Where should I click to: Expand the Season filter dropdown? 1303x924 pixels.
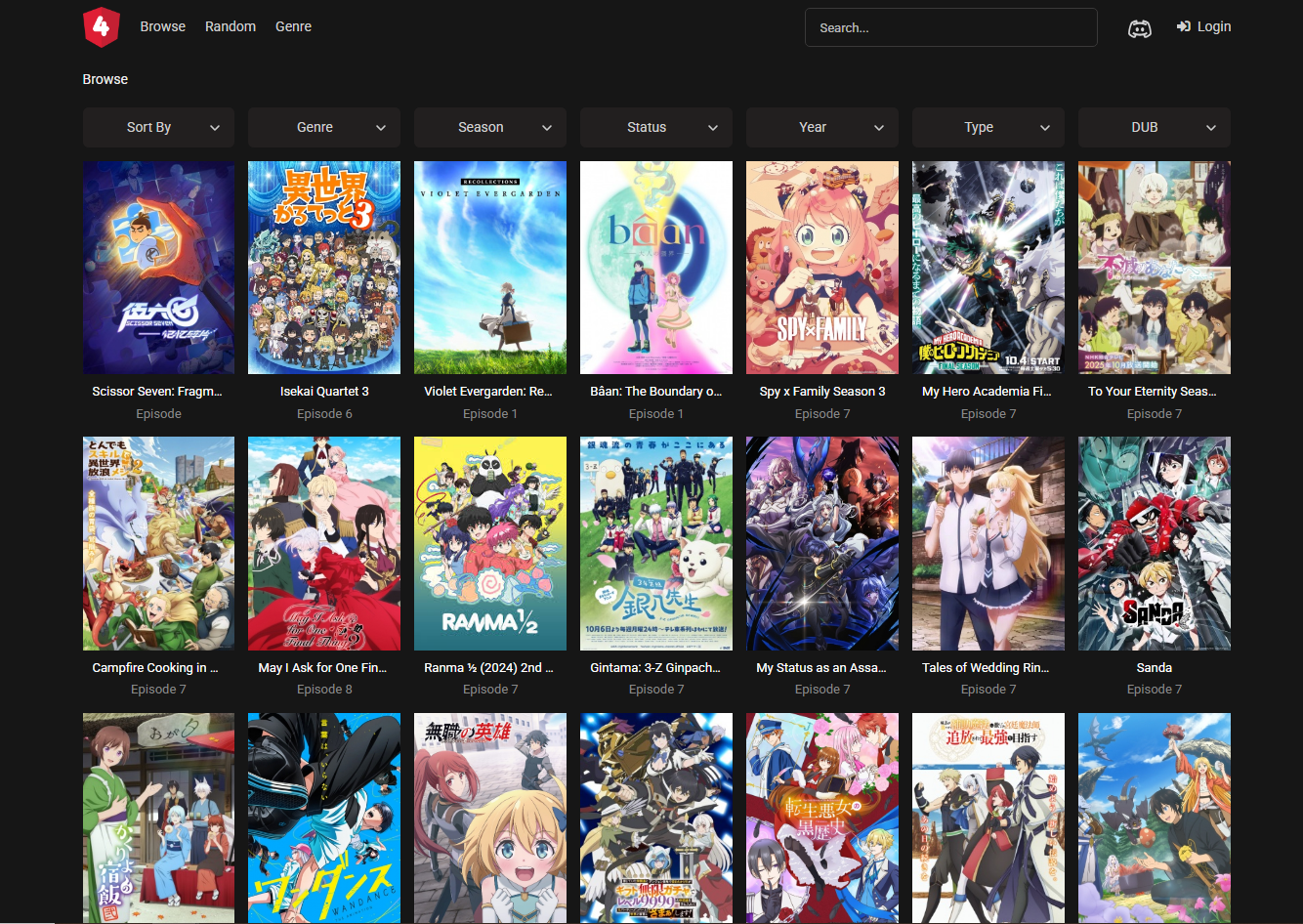[x=490, y=127]
